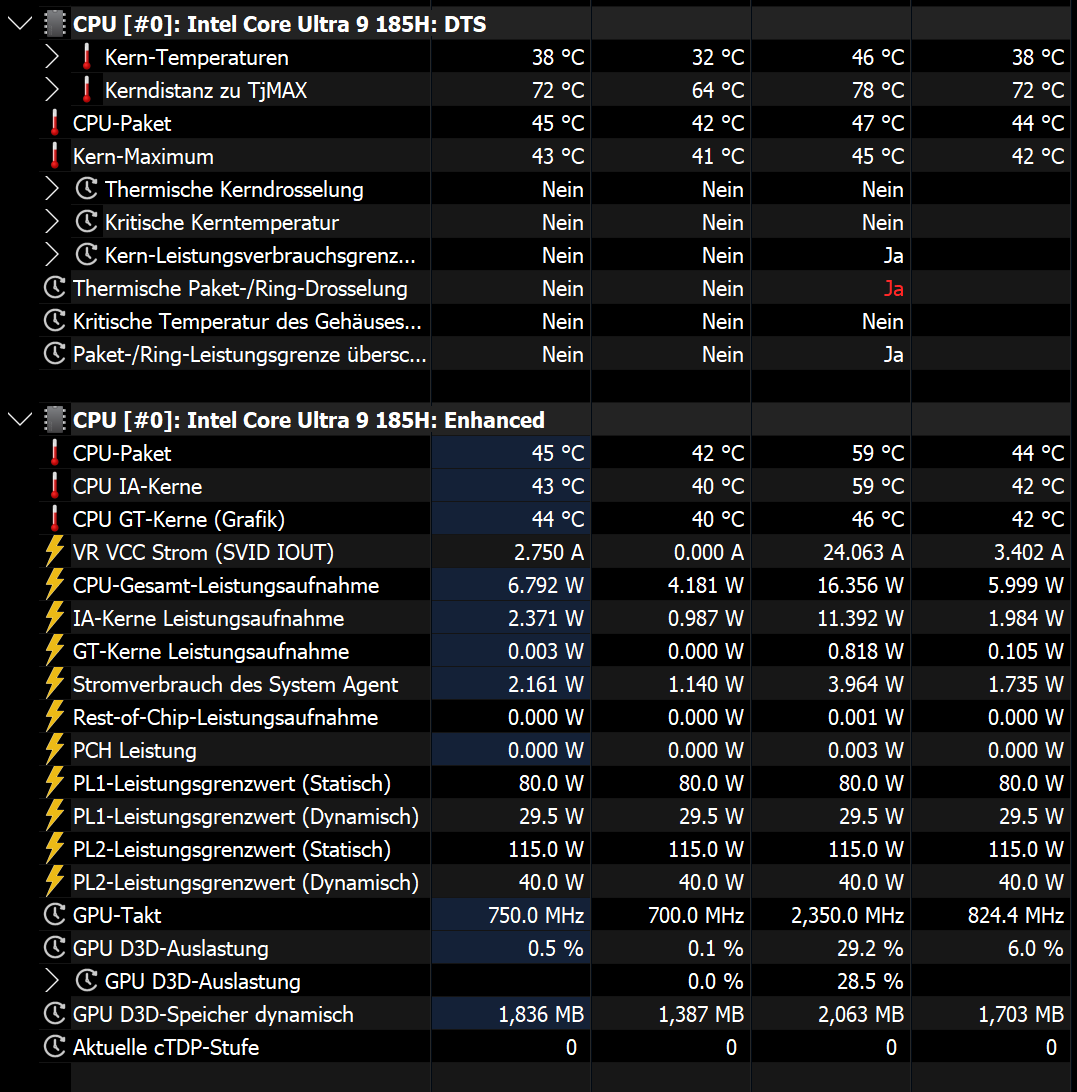Select the 'CPU [#0]: Intel Core Ultra 9 185H: DTS' header text
Viewport: 1077px width, 1092px height.
point(279,24)
